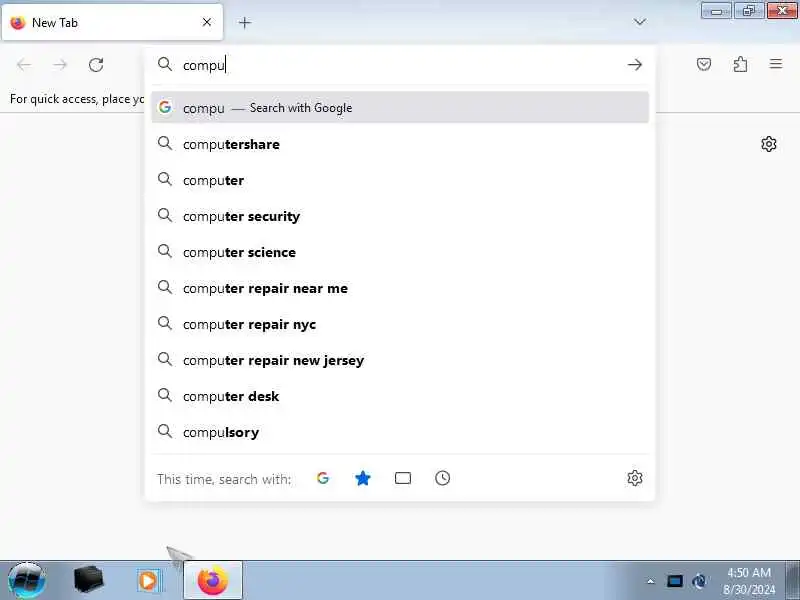Reload the page with the refresh icon
Image resolution: width=800 pixels, height=600 pixels.
pos(96,65)
